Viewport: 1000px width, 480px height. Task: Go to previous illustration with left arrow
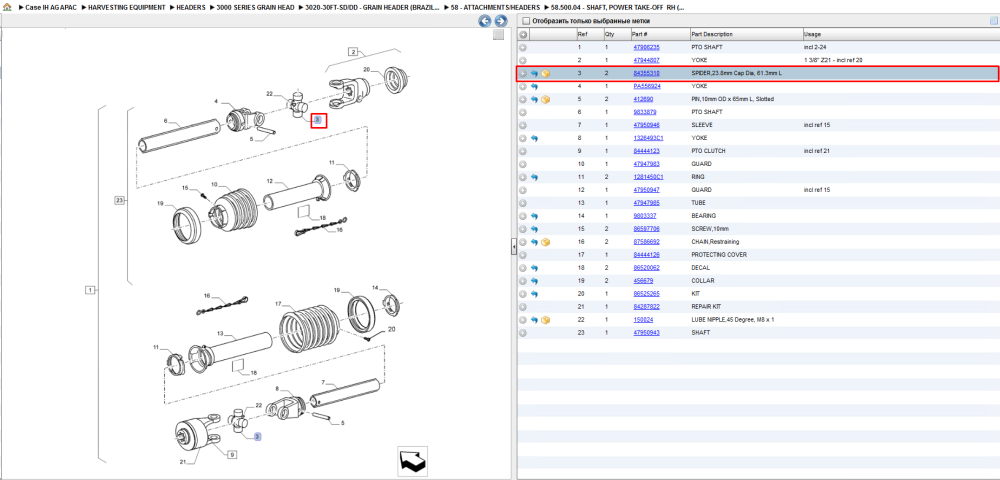485,21
